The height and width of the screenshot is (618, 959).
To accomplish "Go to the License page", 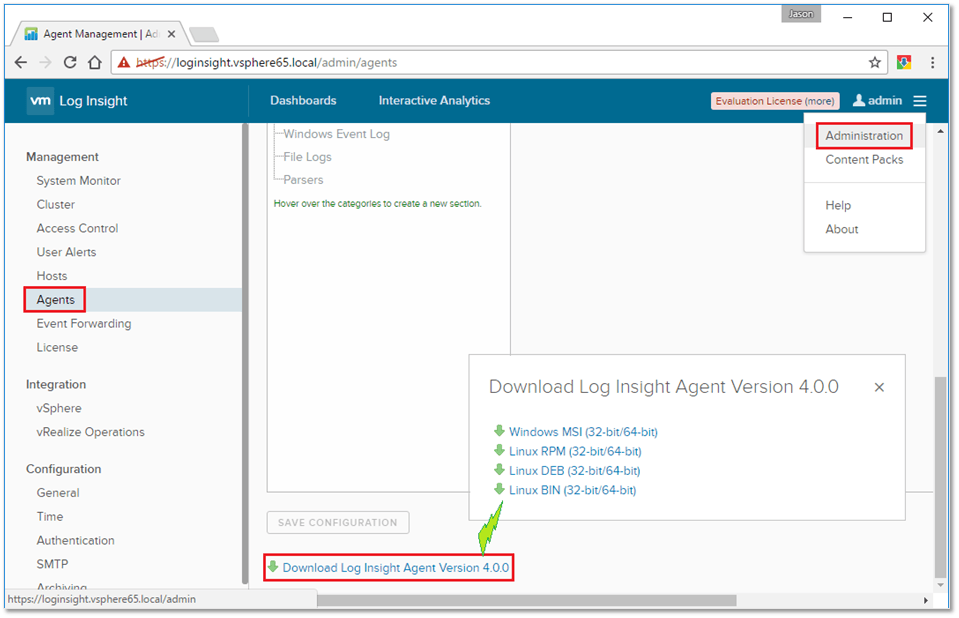I will tap(57, 348).
